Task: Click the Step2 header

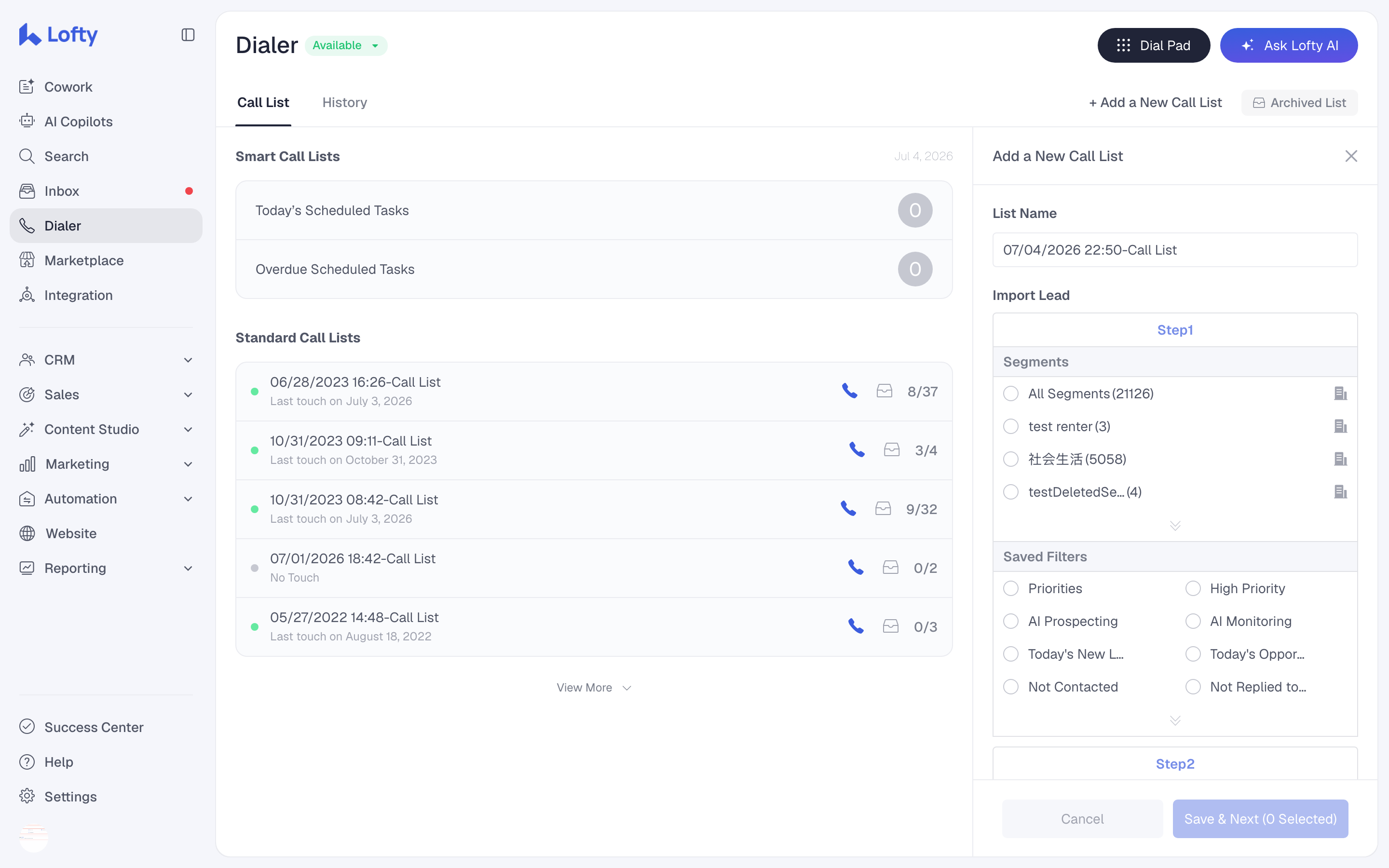Action: click(1175, 763)
